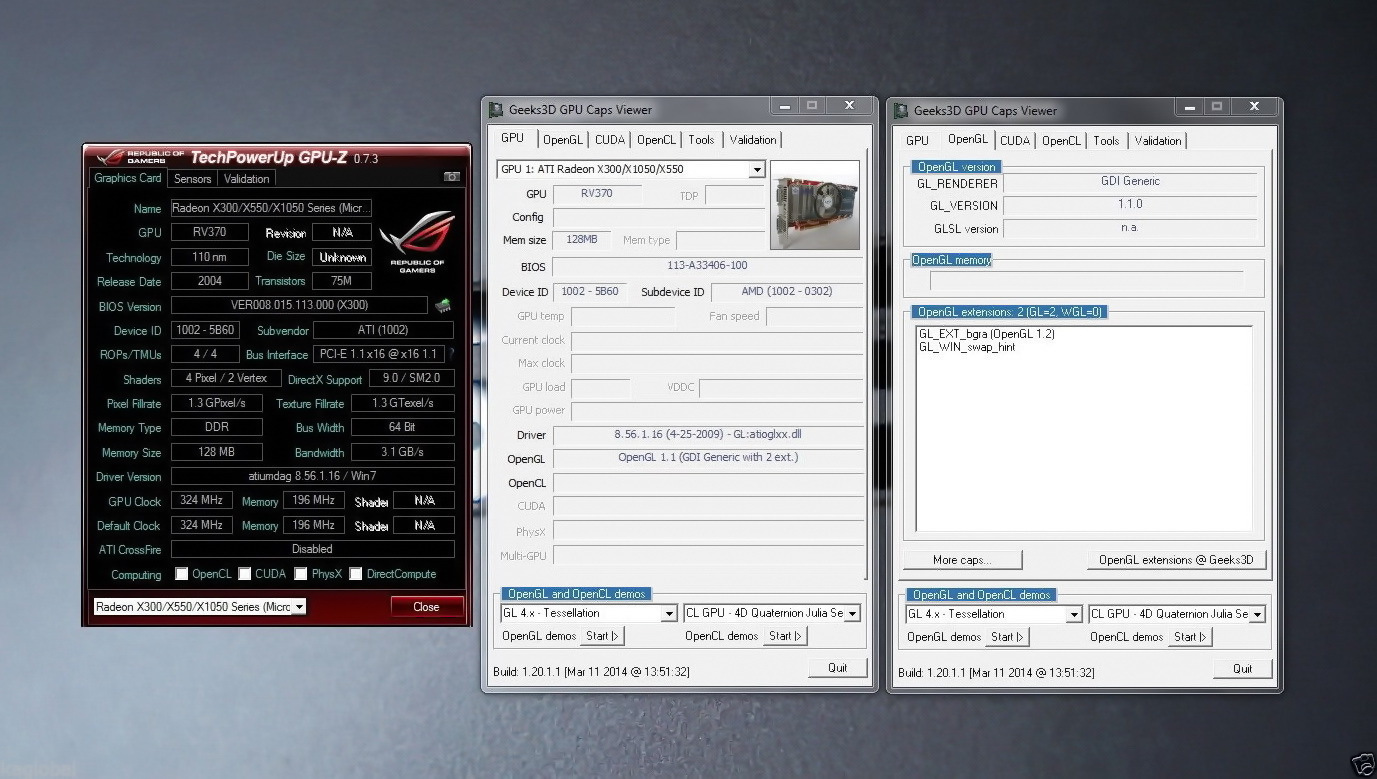This screenshot has height=779, width=1377.
Task: Select GL_EXT_bgra extension entry
Action: click(986, 334)
